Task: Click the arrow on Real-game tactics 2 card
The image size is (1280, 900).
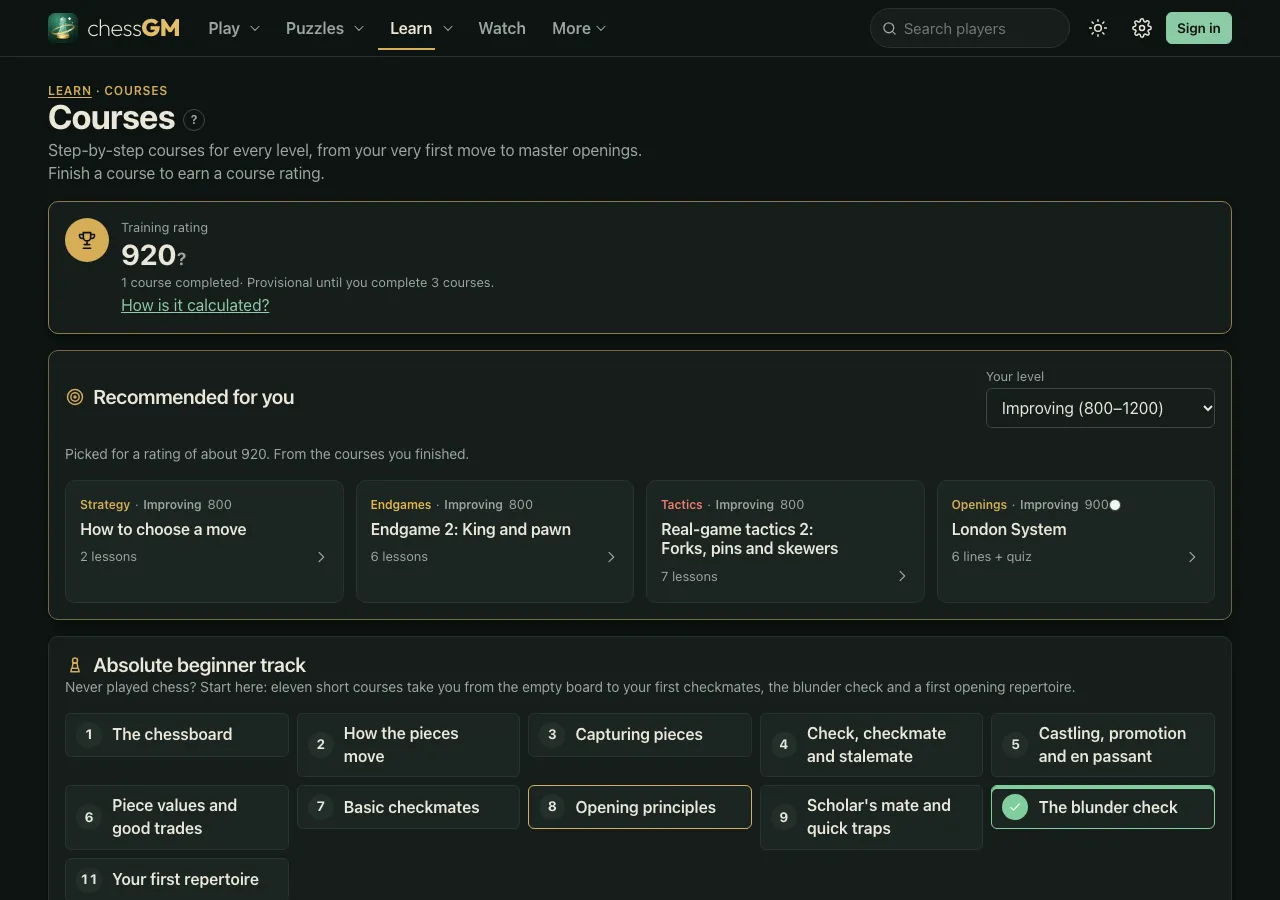Action: (902, 576)
